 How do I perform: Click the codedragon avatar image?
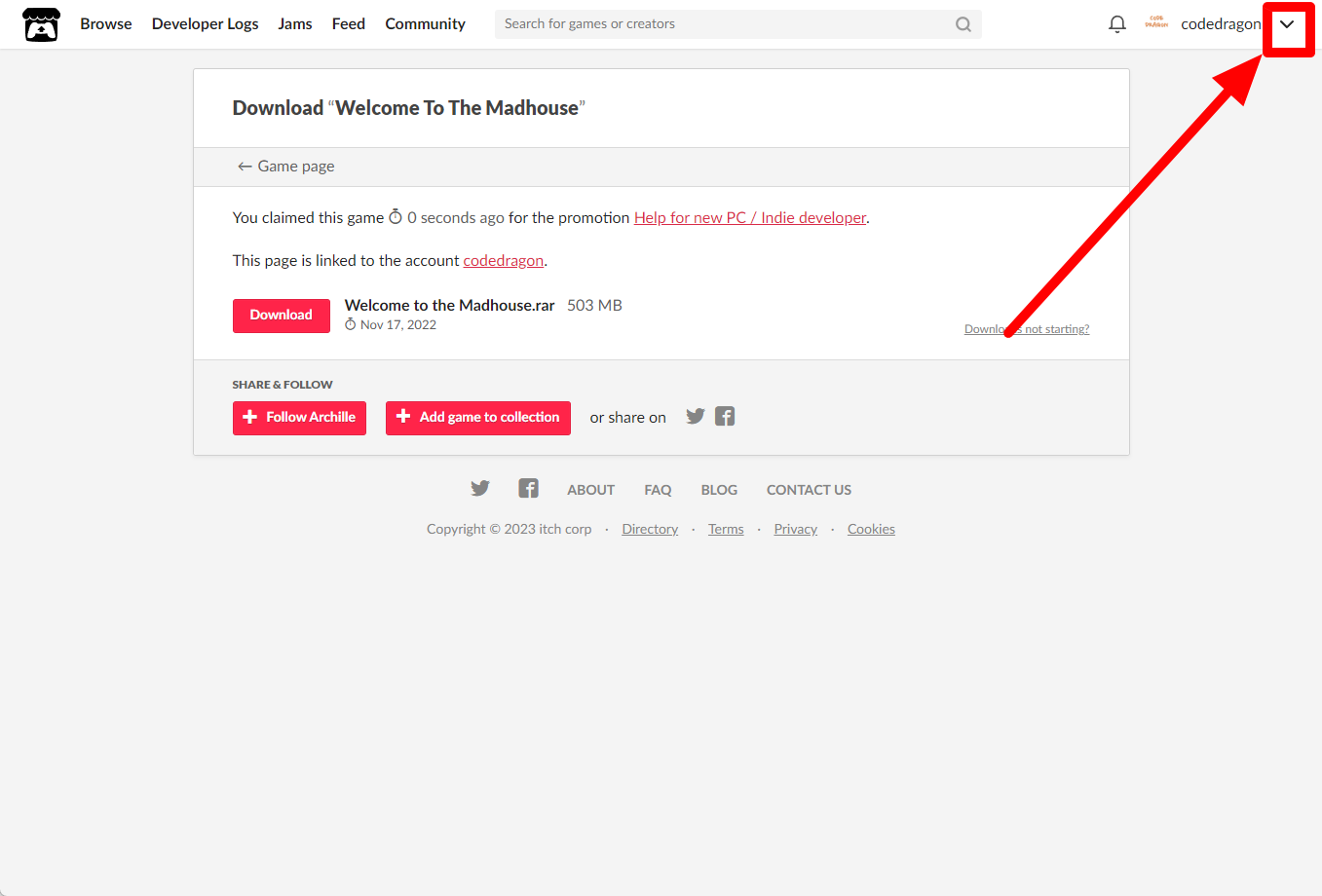[1156, 23]
